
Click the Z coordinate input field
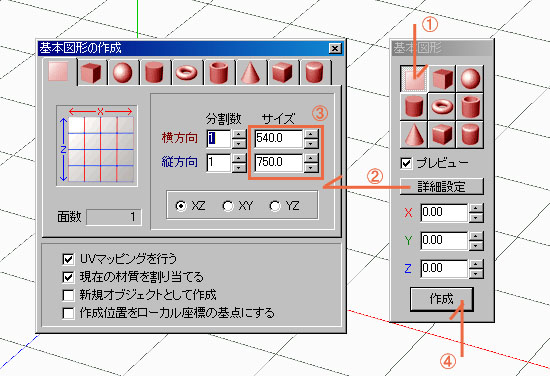444,269
